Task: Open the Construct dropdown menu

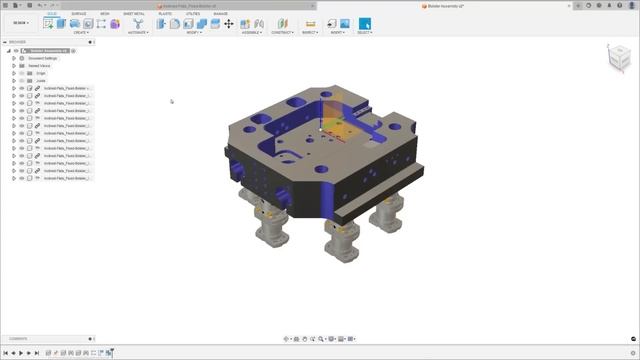Action: (282, 32)
